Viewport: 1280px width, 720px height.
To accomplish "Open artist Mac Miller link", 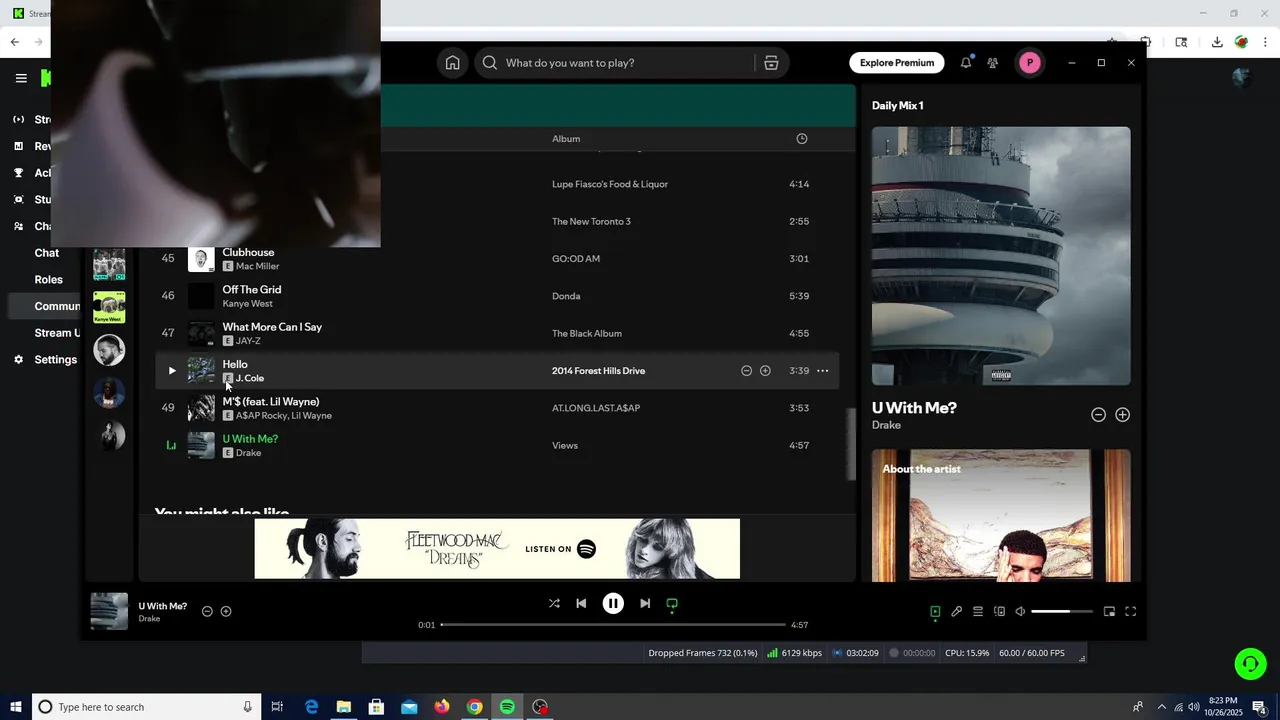I will pyautogui.click(x=257, y=267).
